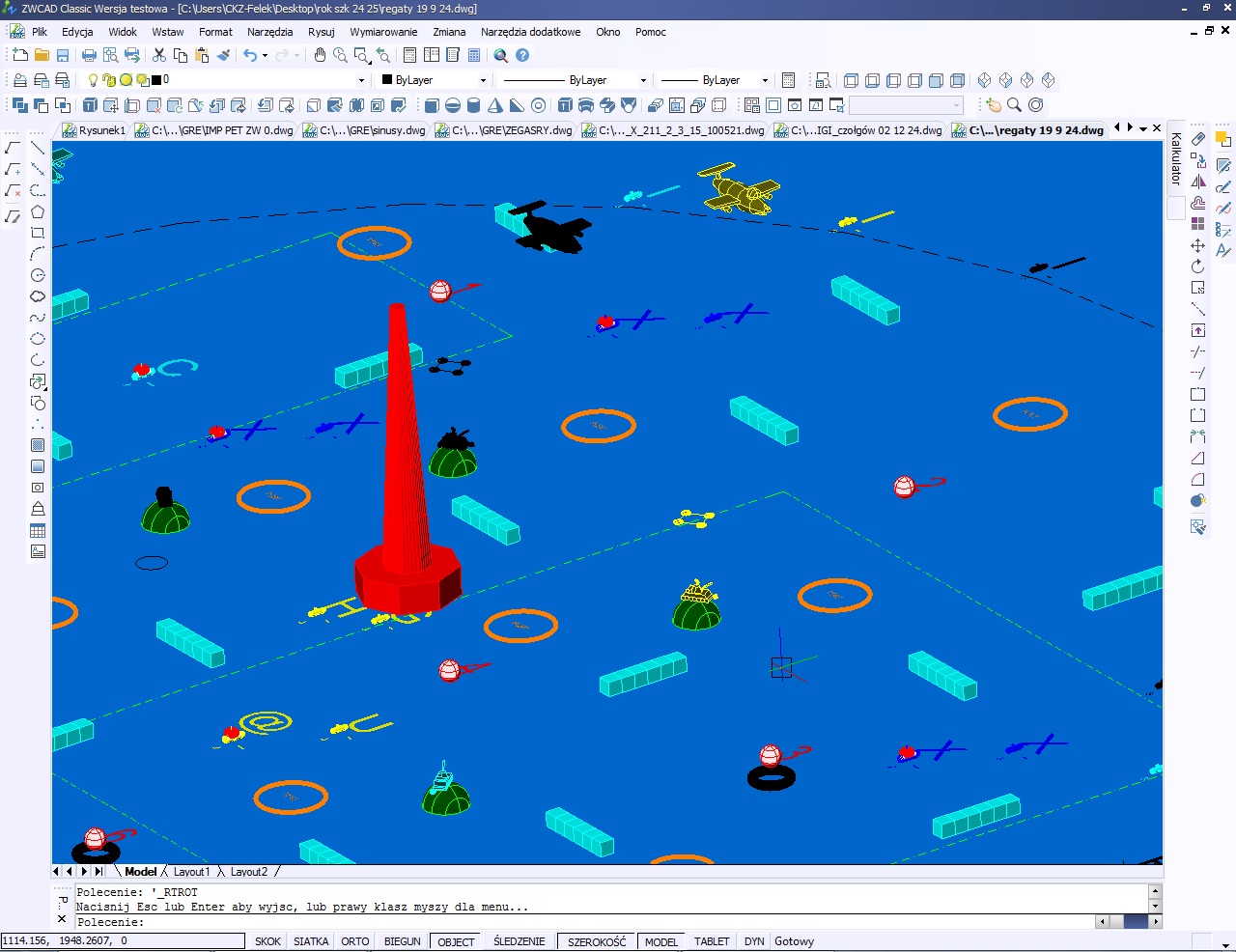Disable OBJECT snap in status bar
Viewport: 1236px width, 952px height.
[x=456, y=941]
